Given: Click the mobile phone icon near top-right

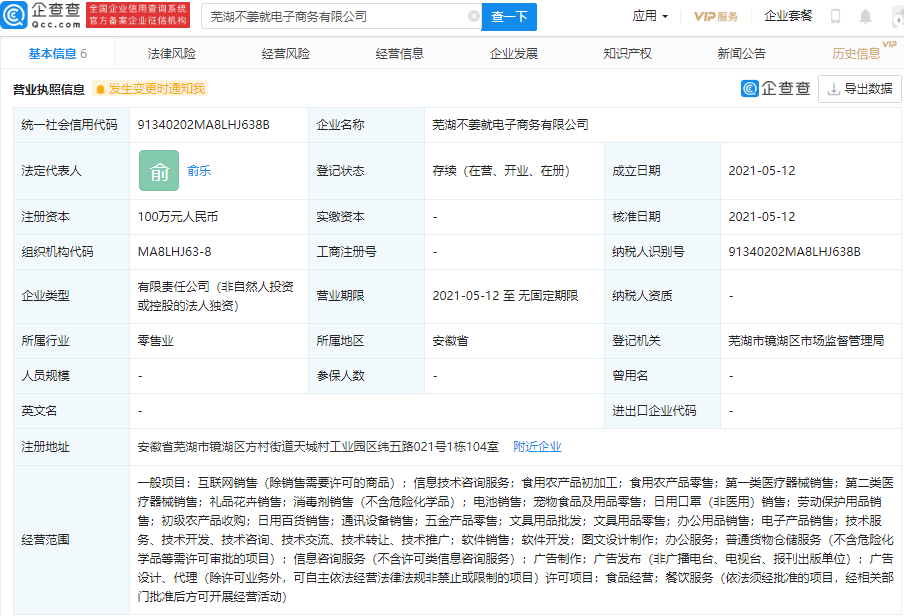Looking at the screenshot, I should [838, 14].
